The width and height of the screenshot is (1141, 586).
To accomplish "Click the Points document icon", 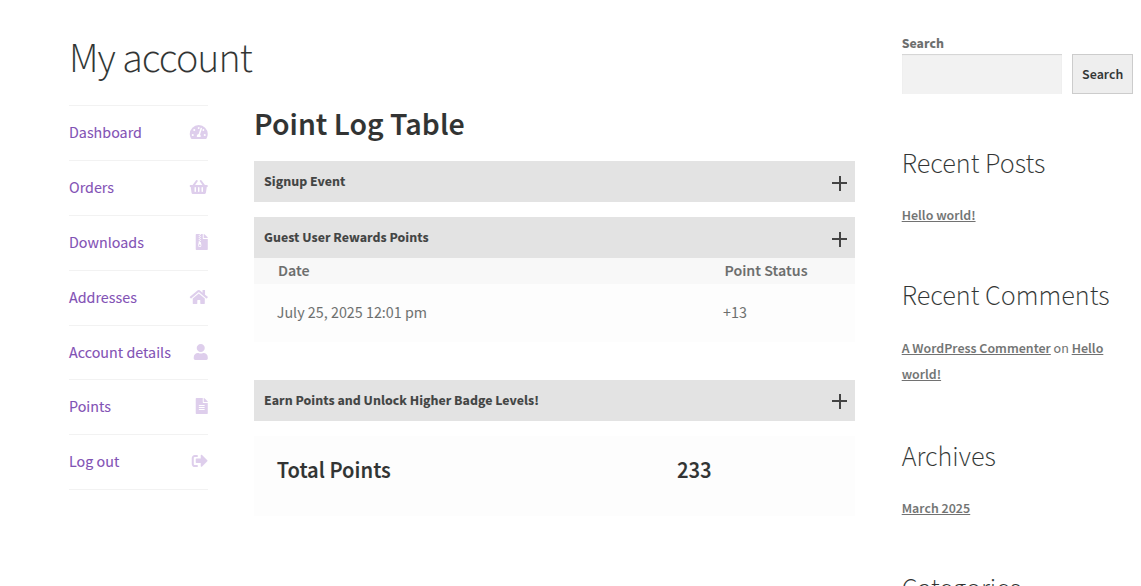I will point(200,406).
